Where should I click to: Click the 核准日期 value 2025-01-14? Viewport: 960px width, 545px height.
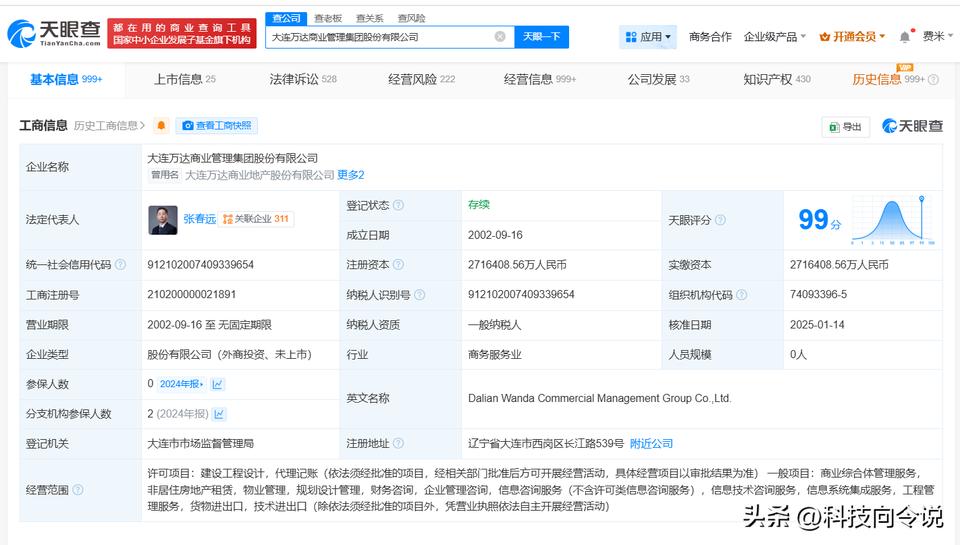tap(817, 325)
